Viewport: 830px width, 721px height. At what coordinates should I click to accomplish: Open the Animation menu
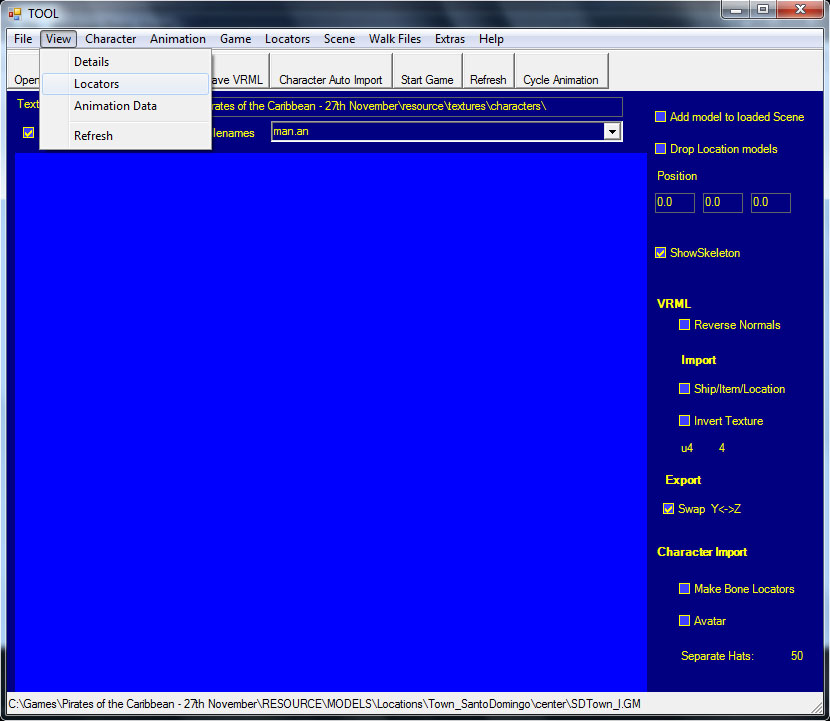177,39
